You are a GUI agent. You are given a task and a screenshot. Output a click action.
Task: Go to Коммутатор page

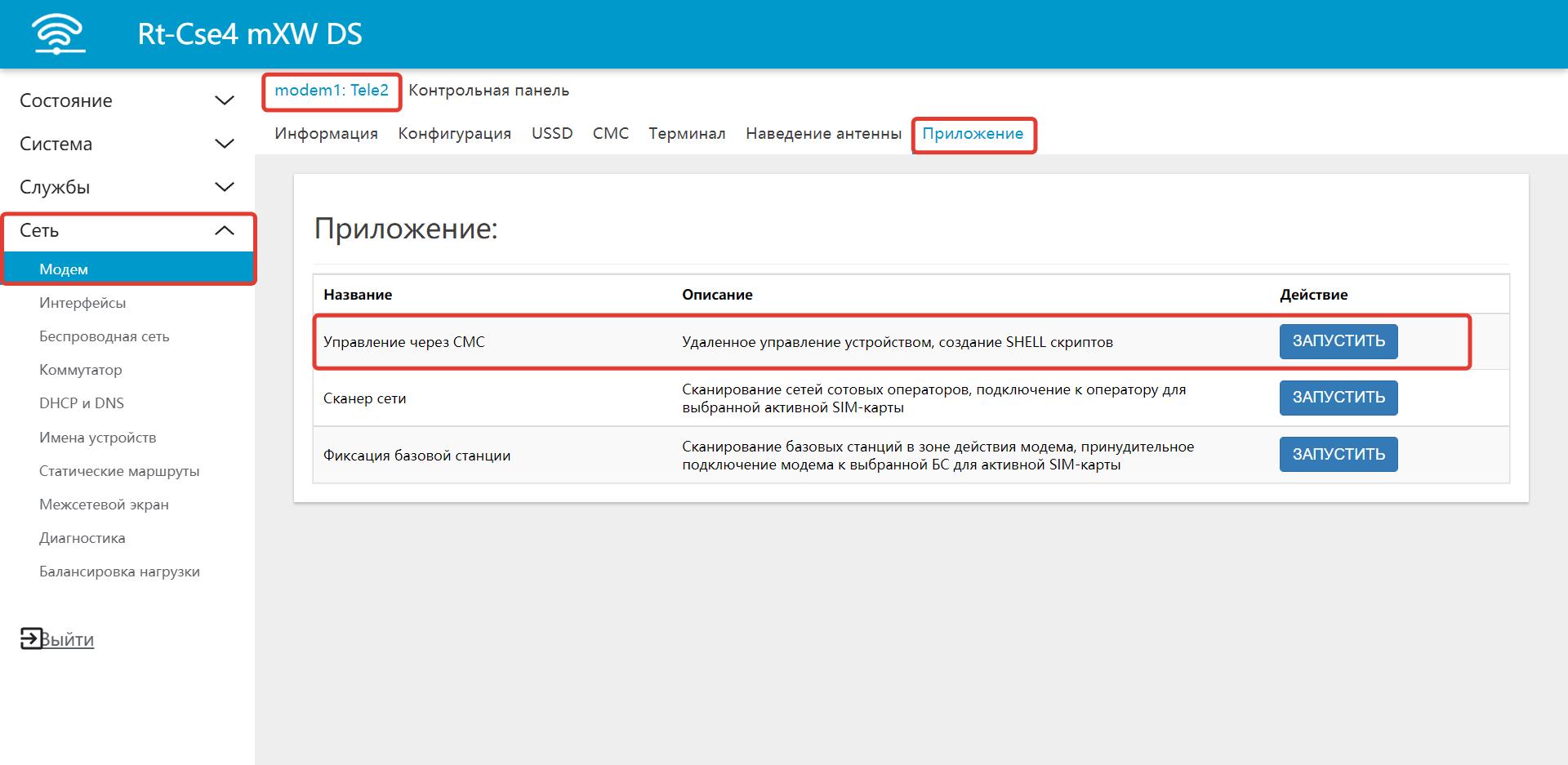coord(81,370)
